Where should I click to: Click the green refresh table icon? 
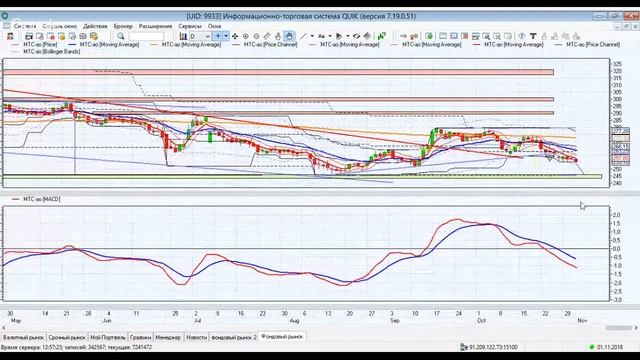pyautogui.click(x=429, y=36)
